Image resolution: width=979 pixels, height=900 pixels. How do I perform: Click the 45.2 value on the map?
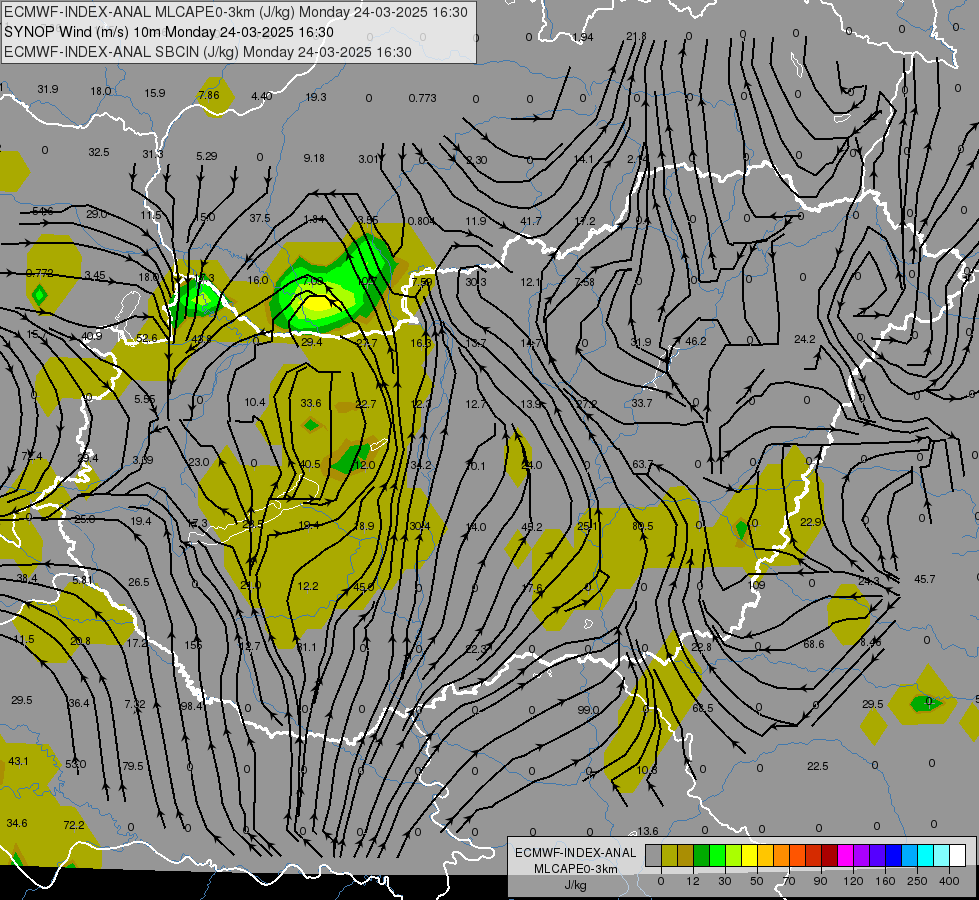pyautogui.click(x=531, y=527)
